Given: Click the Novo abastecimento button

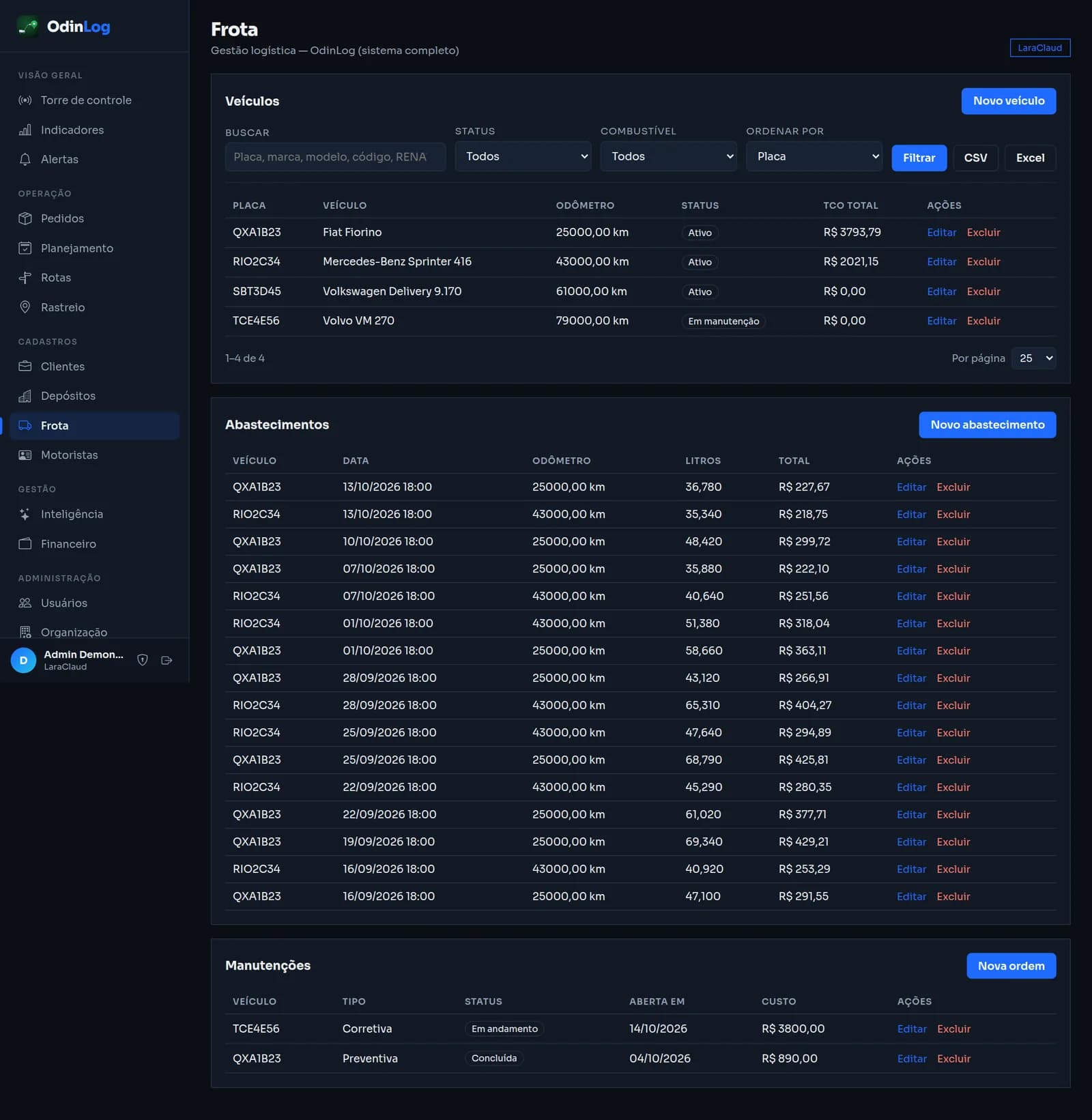Looking at the screenshot, I should point(987,425).
